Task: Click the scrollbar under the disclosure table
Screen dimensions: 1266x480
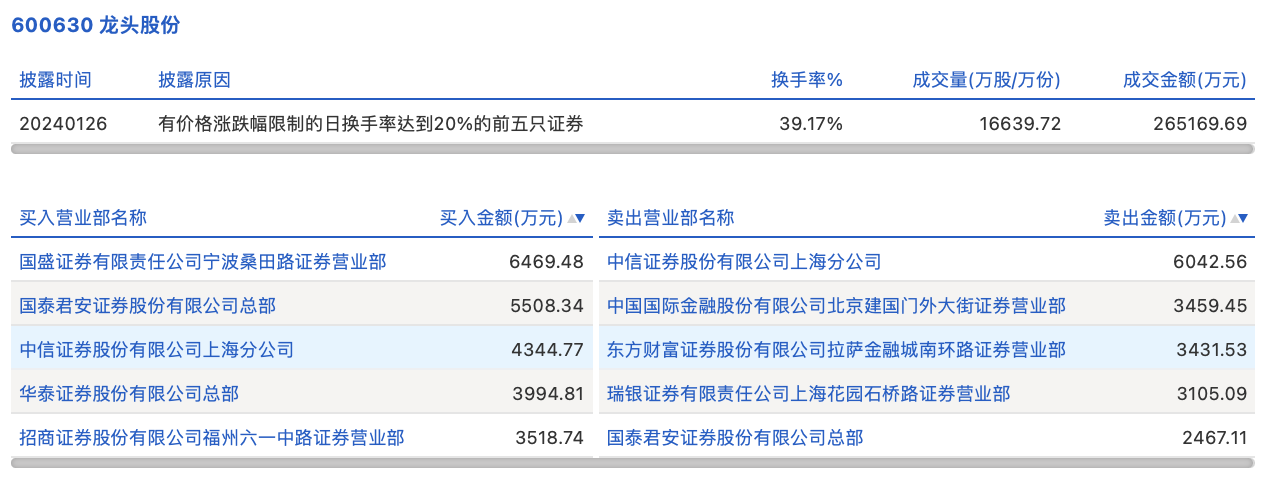Action: [x=632, y=148]
